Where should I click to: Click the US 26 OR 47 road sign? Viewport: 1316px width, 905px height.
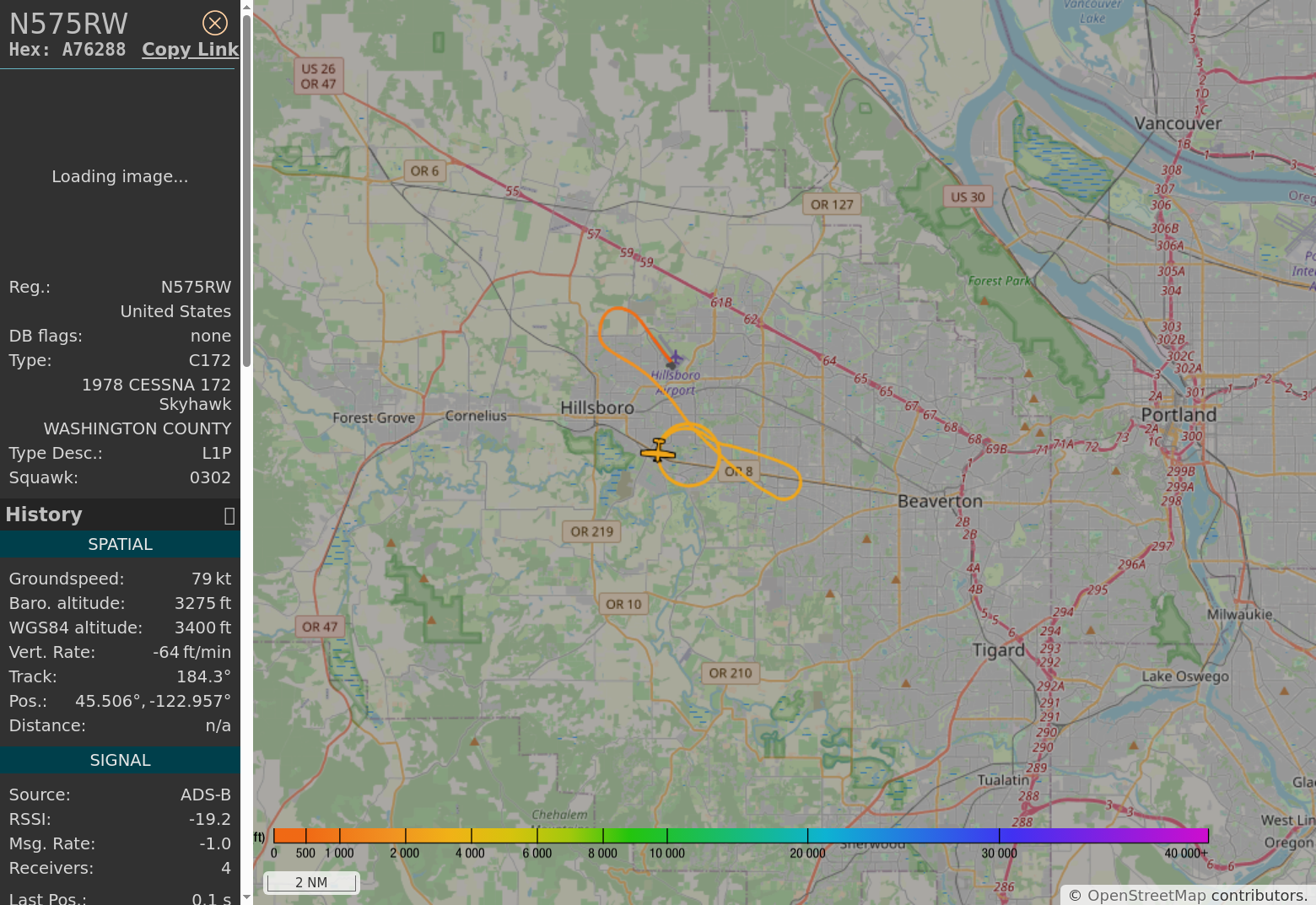click(x=318, y=76)
